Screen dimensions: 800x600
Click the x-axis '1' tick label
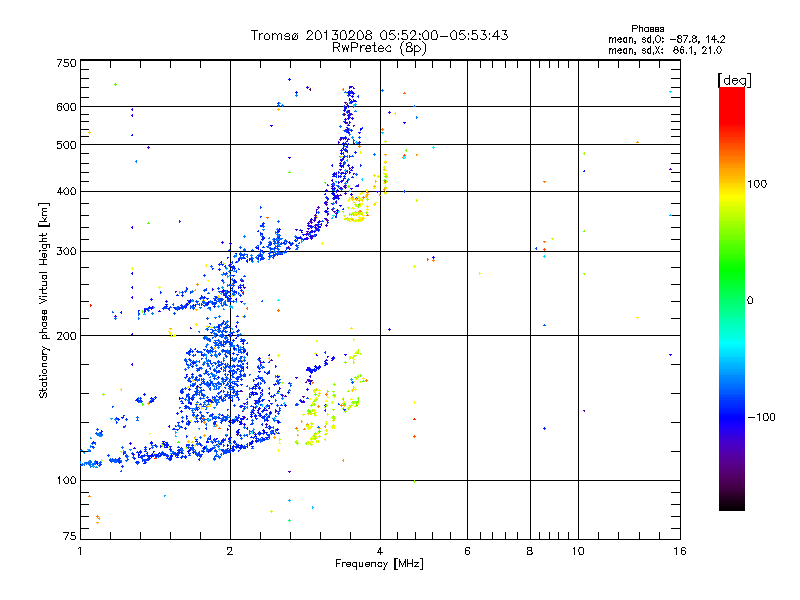pos(80,551)
